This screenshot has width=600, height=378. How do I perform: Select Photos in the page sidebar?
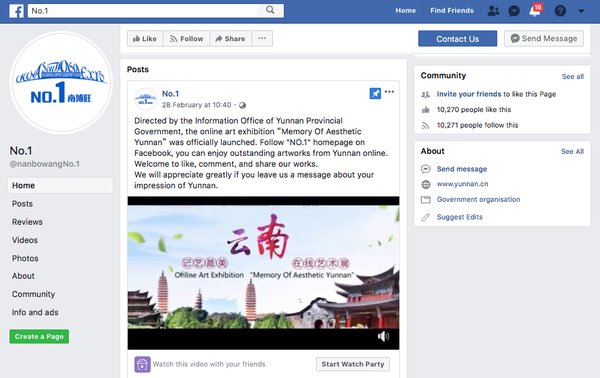click(25, 258)
